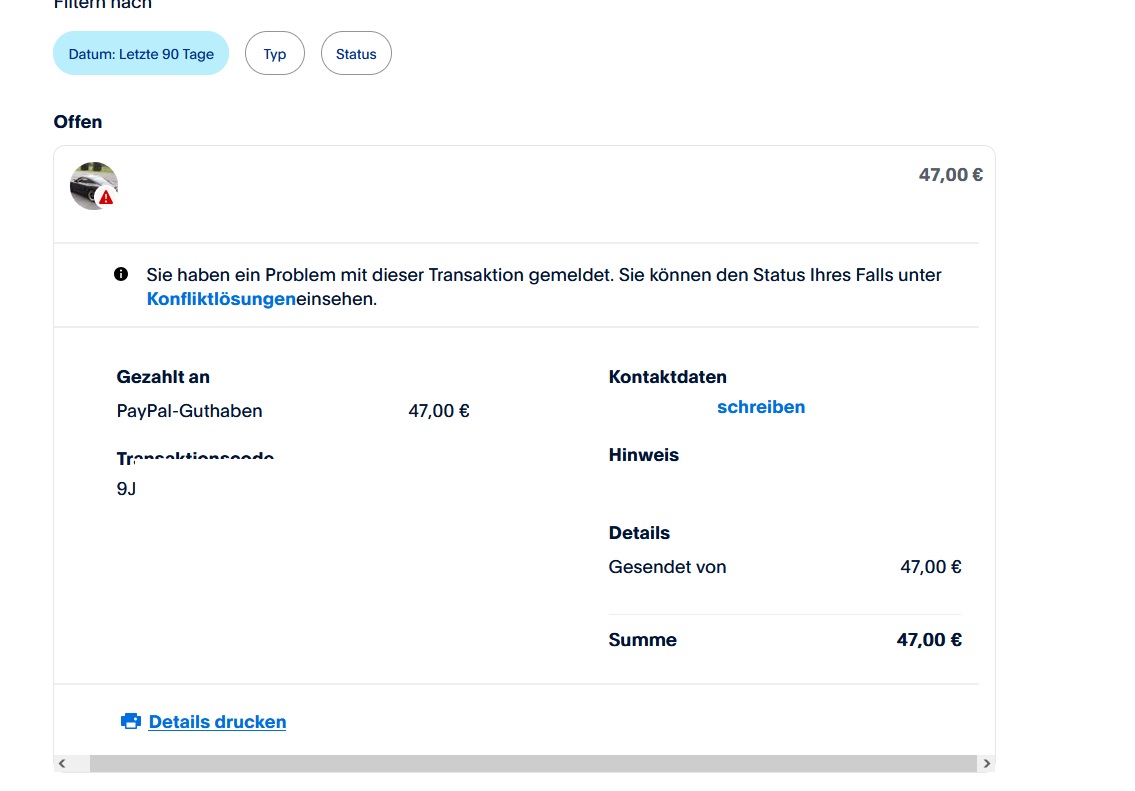The image size is (1135, 791).
Task: Click the printer icon
Action: point(131,721)
